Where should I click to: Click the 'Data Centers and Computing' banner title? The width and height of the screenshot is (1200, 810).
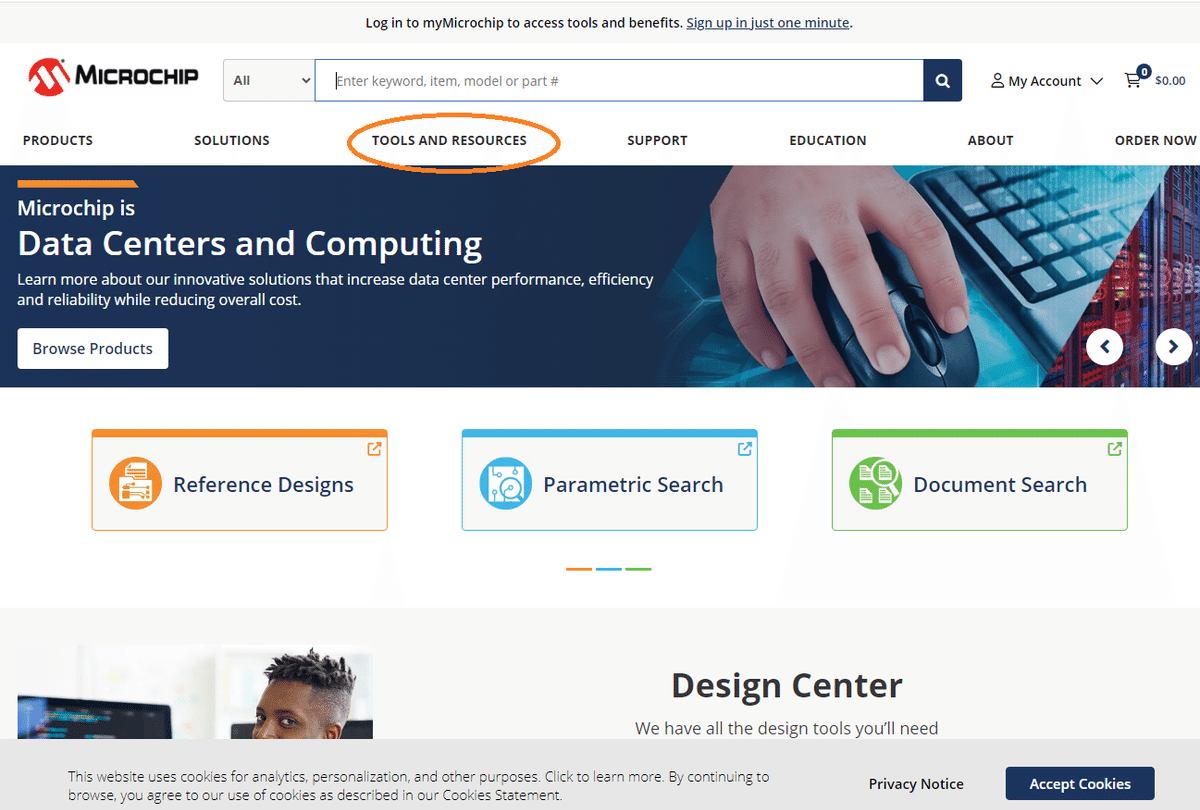[x=250, y=244]
